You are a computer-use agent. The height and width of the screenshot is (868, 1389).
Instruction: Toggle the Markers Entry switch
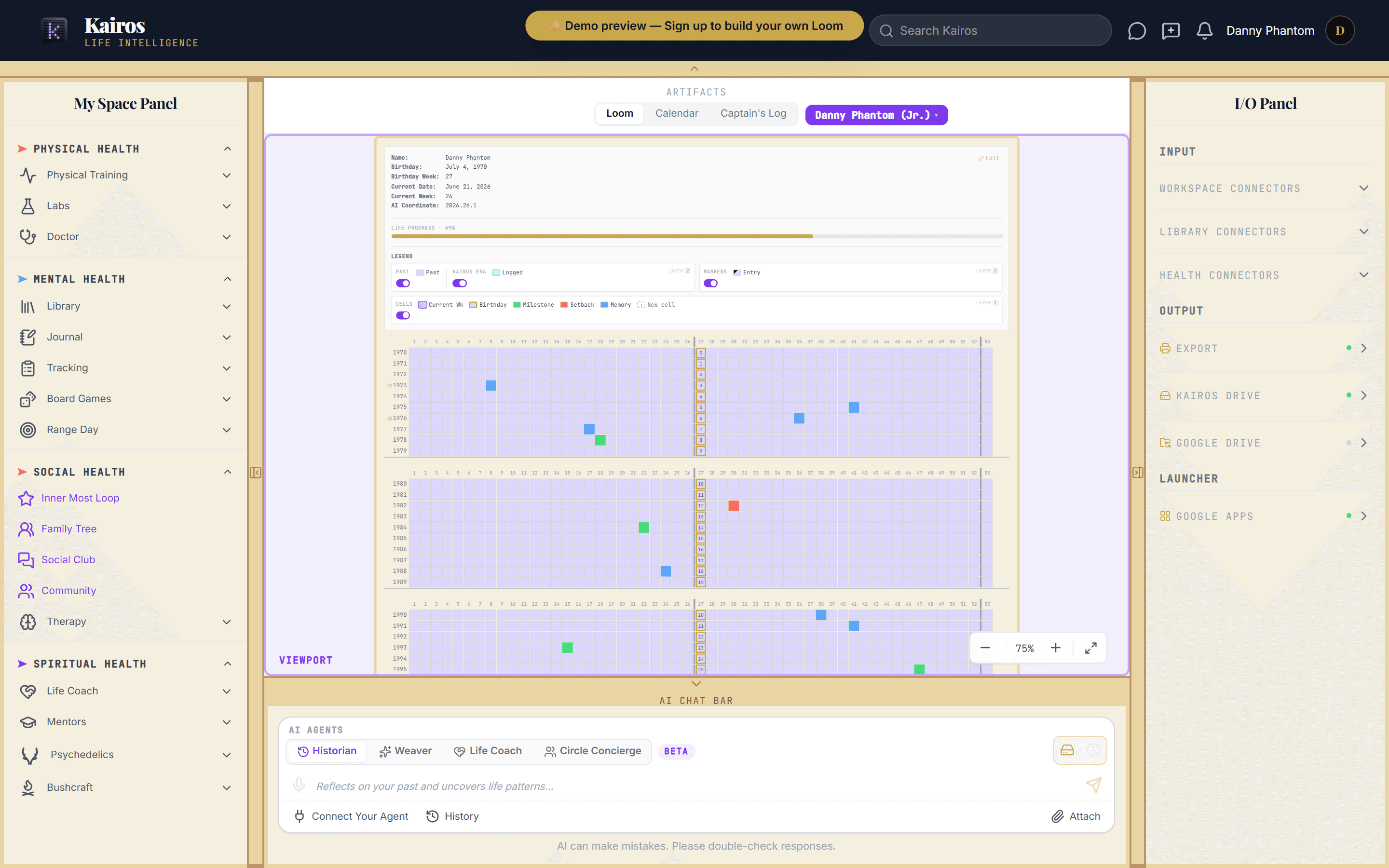click(x=710, y=283)
